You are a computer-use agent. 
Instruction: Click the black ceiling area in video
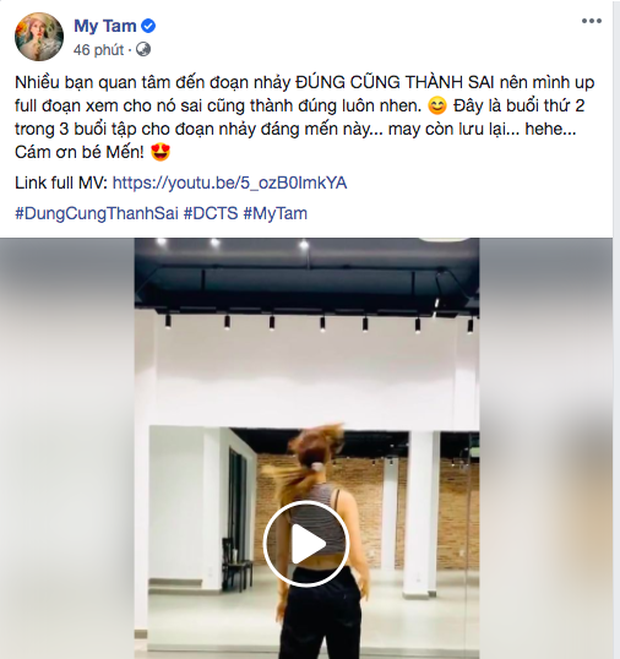307,273
